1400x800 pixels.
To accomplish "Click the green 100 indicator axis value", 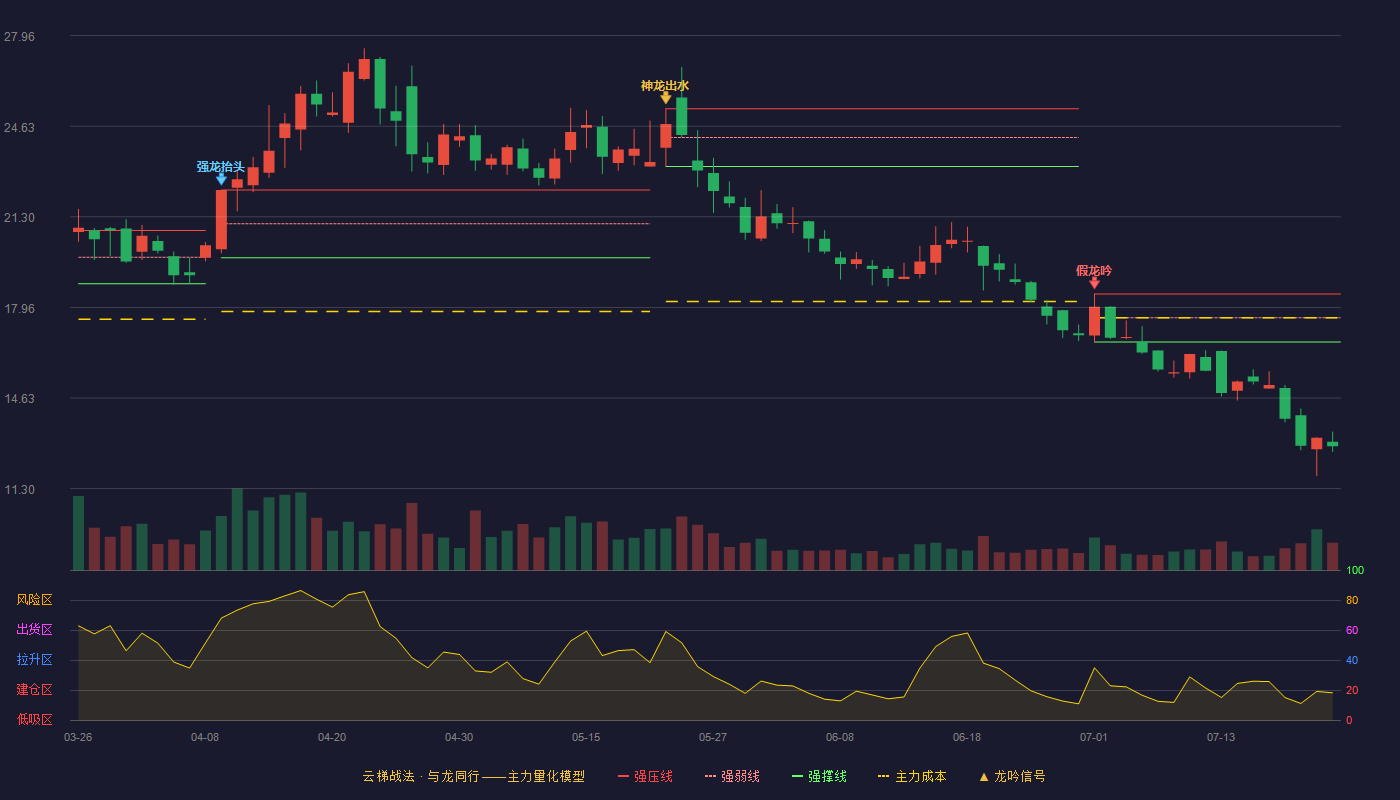I will [1355, 571].
